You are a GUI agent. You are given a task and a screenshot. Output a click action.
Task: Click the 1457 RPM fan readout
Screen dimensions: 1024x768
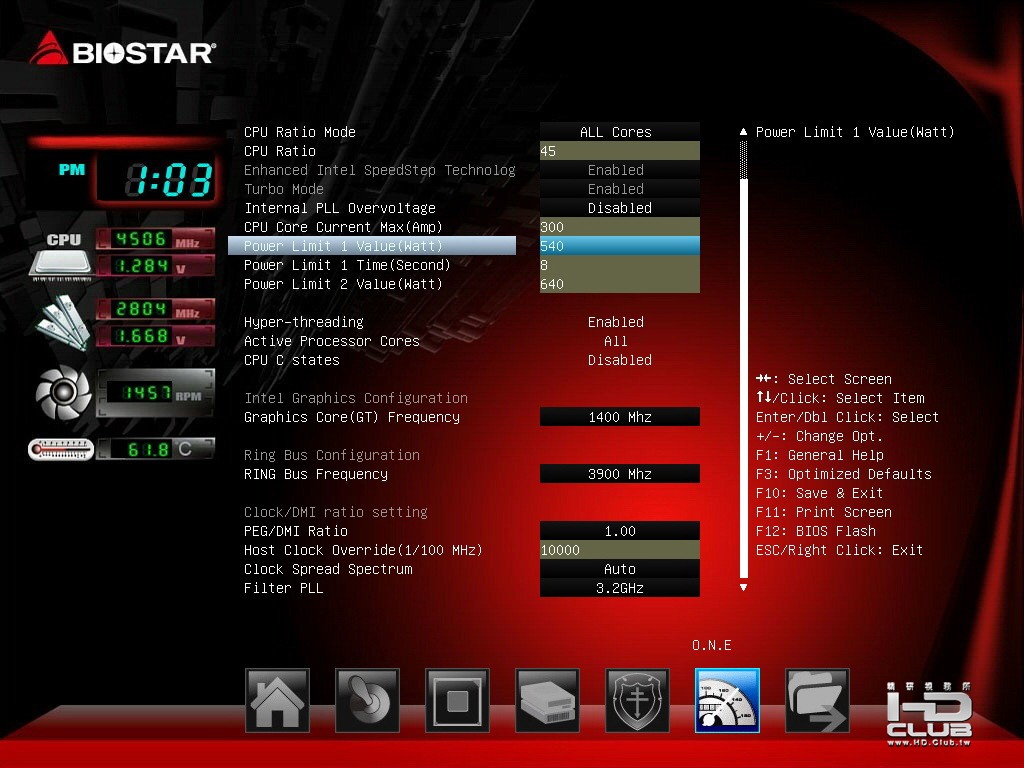tap(155, 392)
